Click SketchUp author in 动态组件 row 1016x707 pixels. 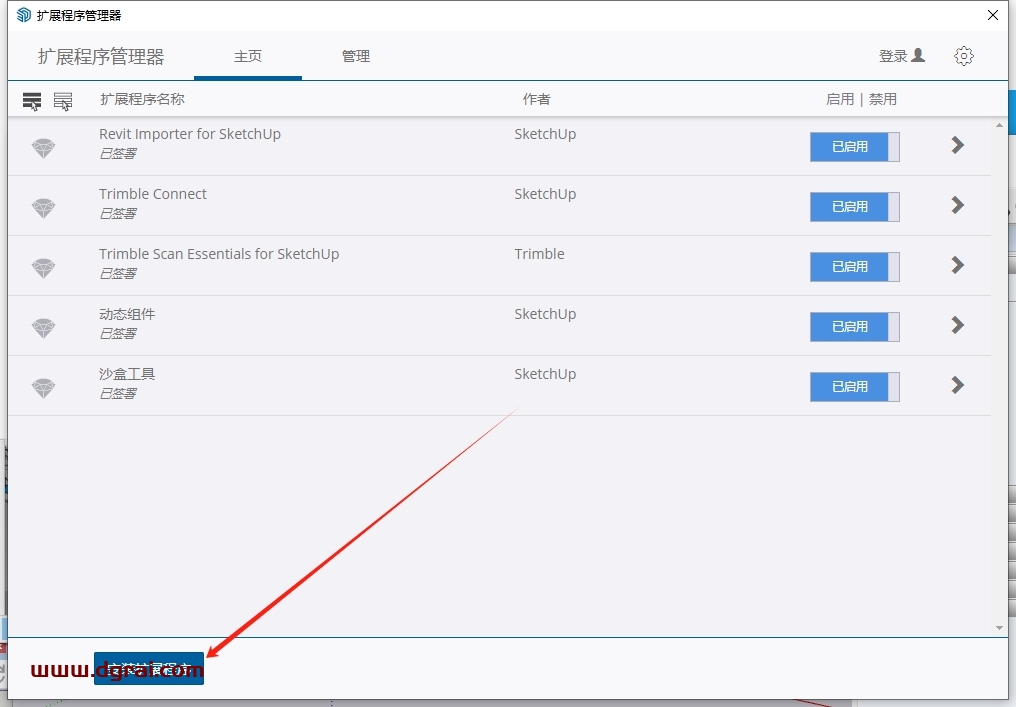545,314
